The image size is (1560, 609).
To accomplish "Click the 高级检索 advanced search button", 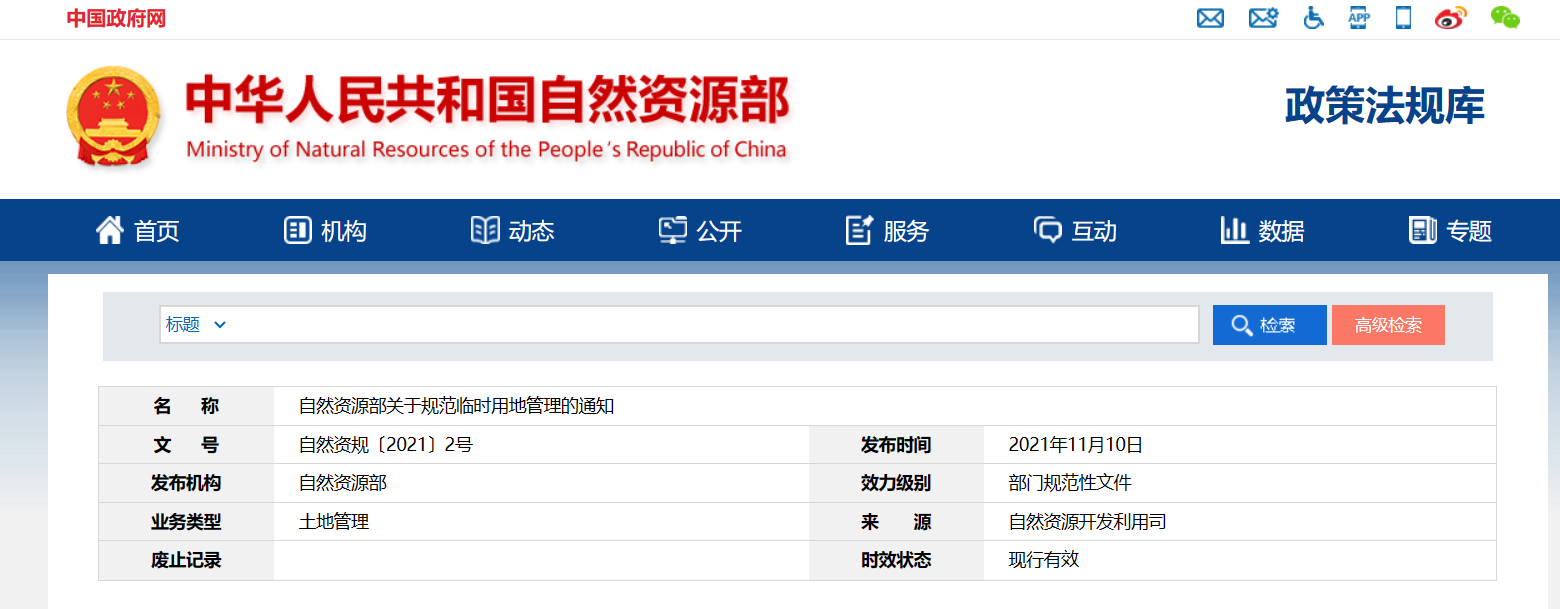I will pos(1388,324).
